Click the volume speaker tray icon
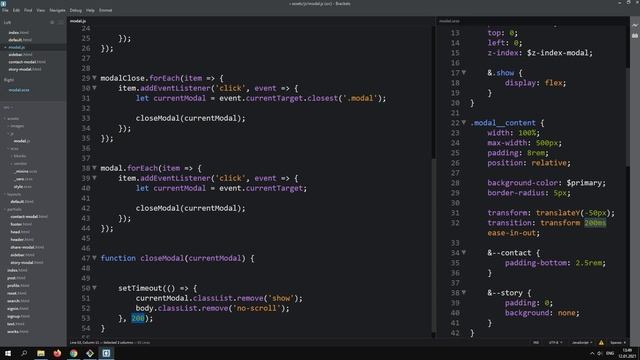 600,353
